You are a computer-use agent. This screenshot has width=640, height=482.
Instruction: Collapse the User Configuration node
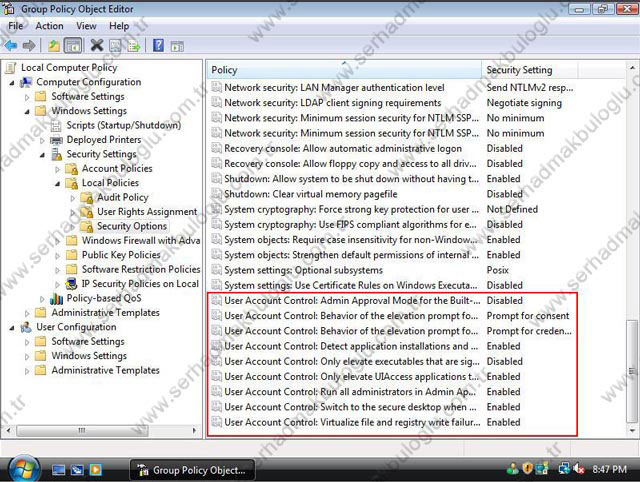(12, 328)
